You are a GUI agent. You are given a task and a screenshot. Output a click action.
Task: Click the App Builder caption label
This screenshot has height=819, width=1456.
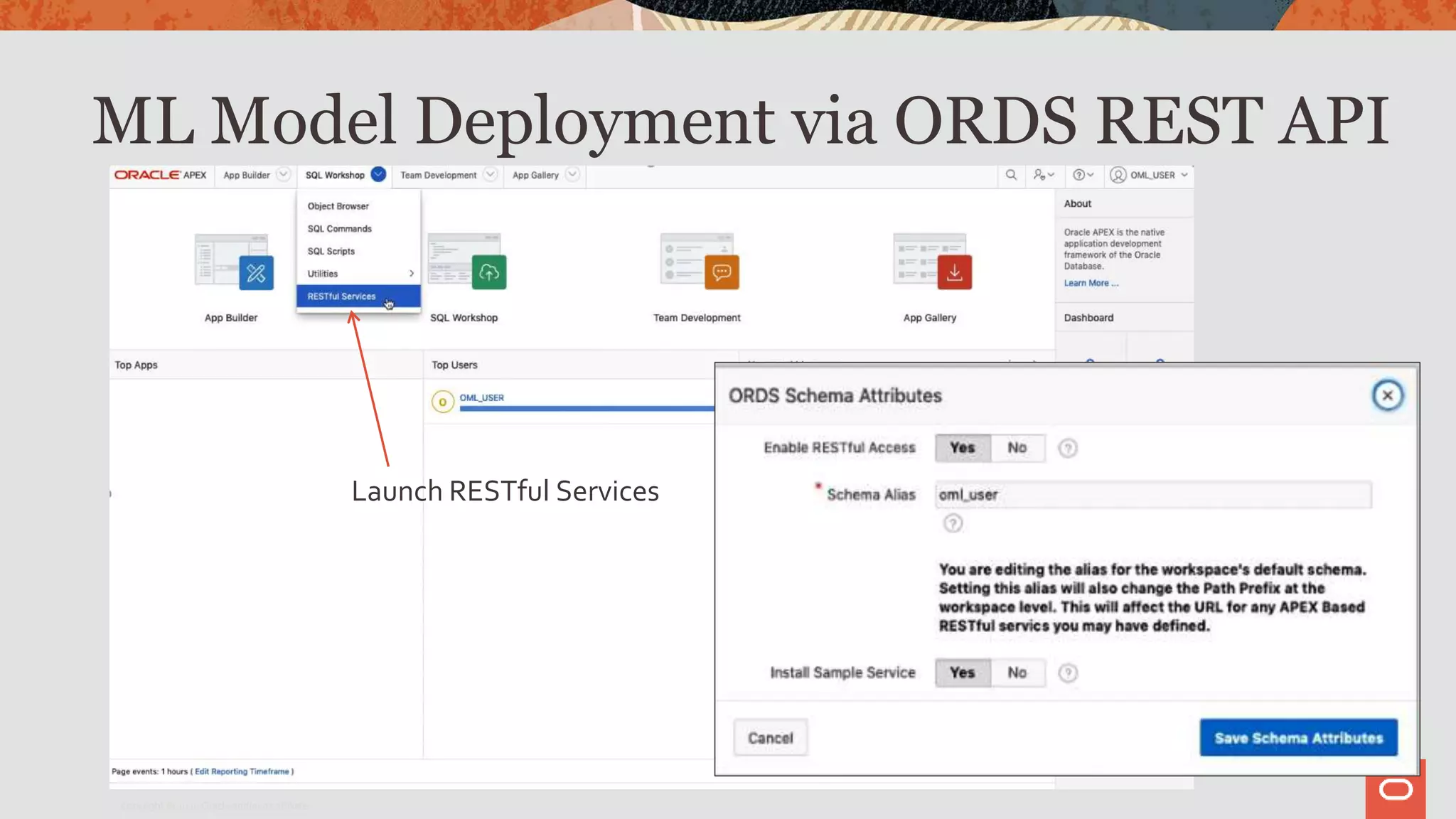231,318
